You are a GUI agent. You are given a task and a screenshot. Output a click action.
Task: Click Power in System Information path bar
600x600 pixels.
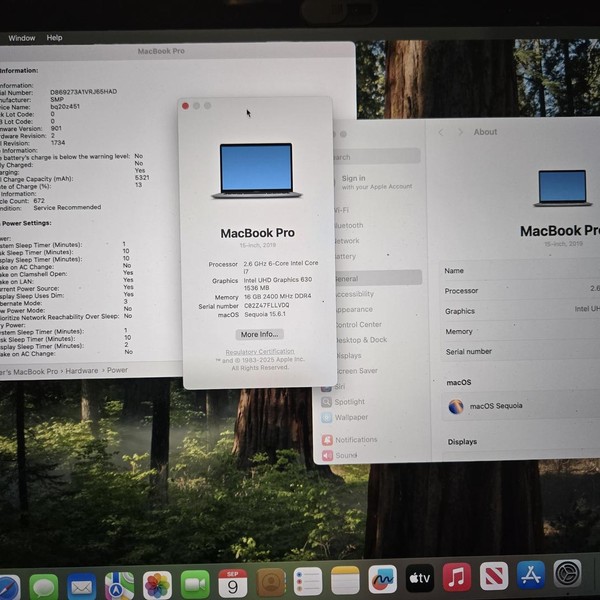click(x=117, y=370)
